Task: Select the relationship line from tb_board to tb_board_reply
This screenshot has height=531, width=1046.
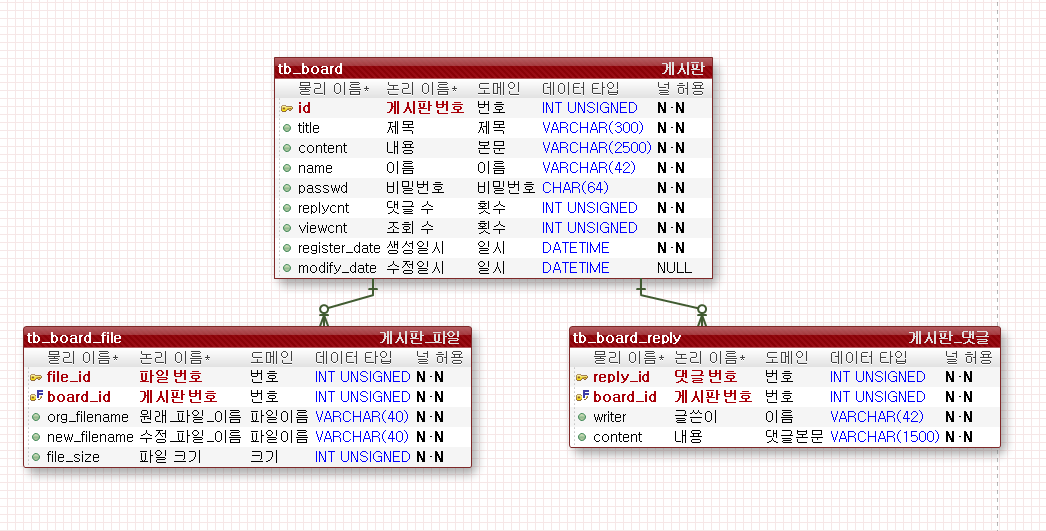Action: click(x=671, y=302)
